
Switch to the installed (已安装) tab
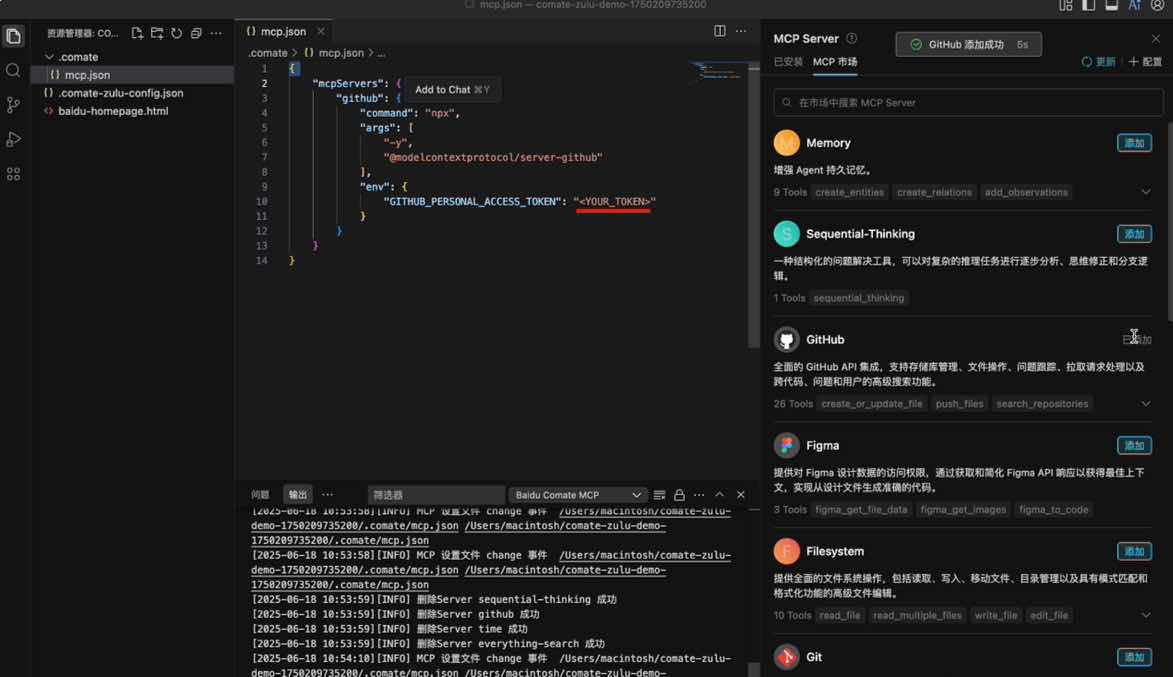[788, 61]
